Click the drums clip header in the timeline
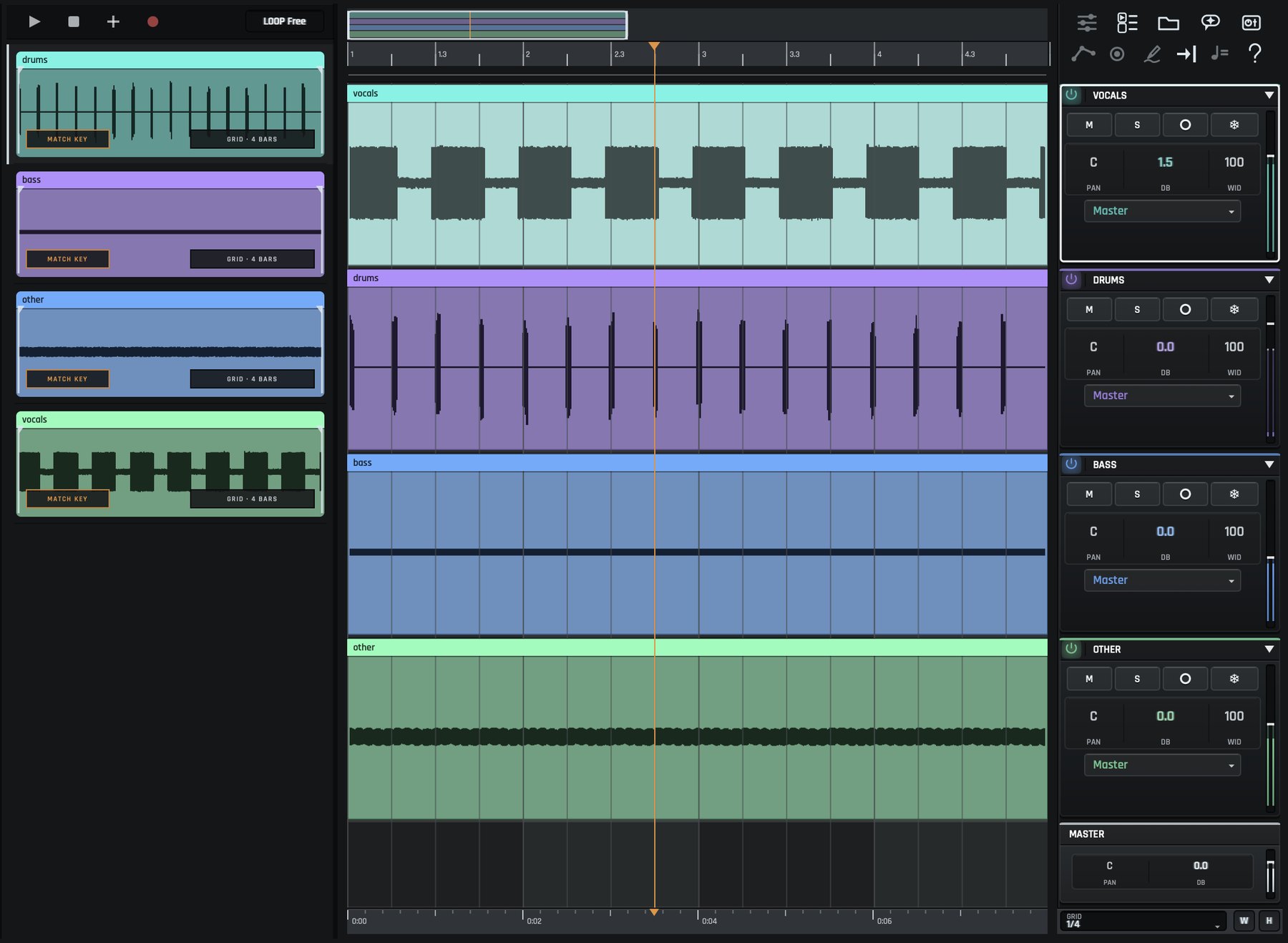This screenshot has width=1288, height=943. coord(697,278)
